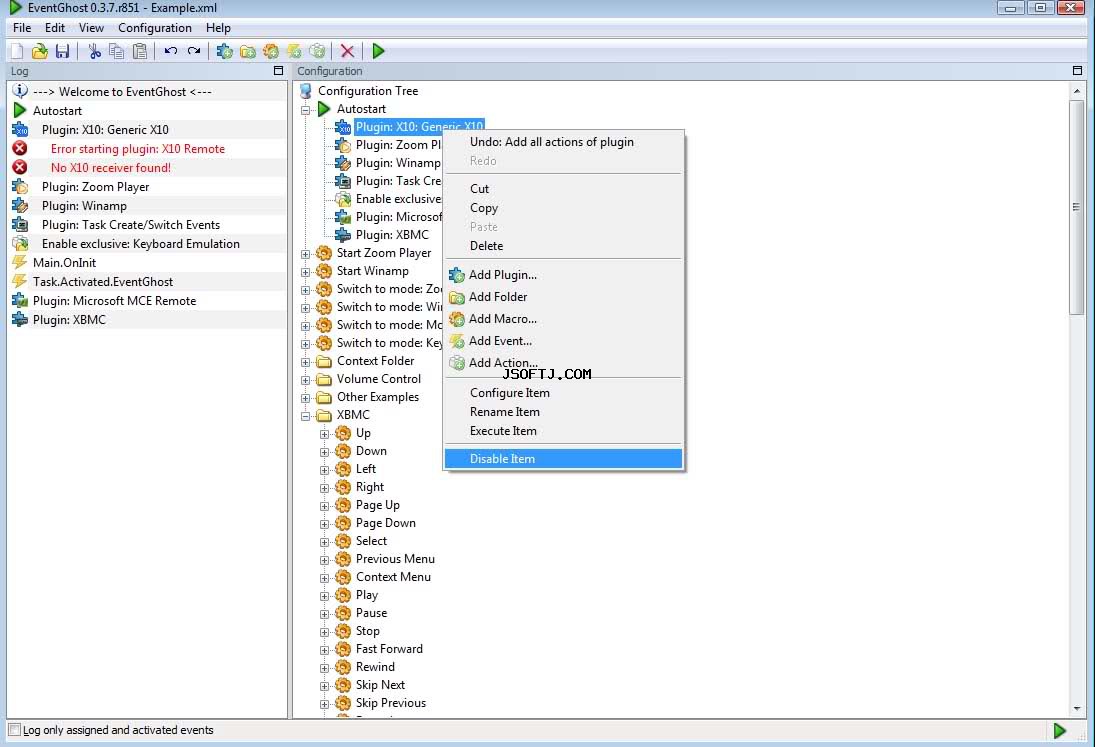This screenshot has height=747, width=1095.
Task: Click the Save toolbar icon
Action: coord(63,51)
